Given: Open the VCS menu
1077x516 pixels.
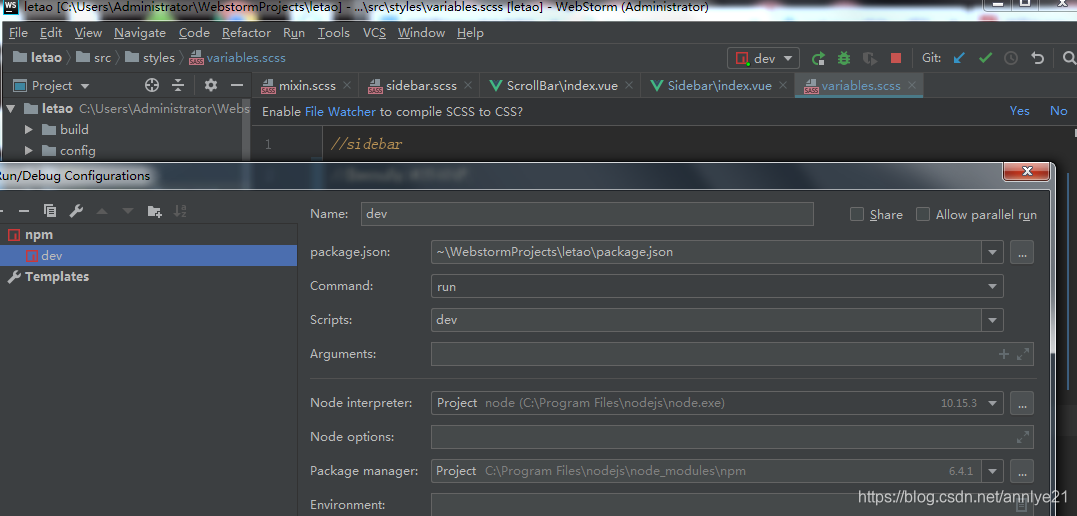Looking at the screenshot, I should (x=374, y=32).
